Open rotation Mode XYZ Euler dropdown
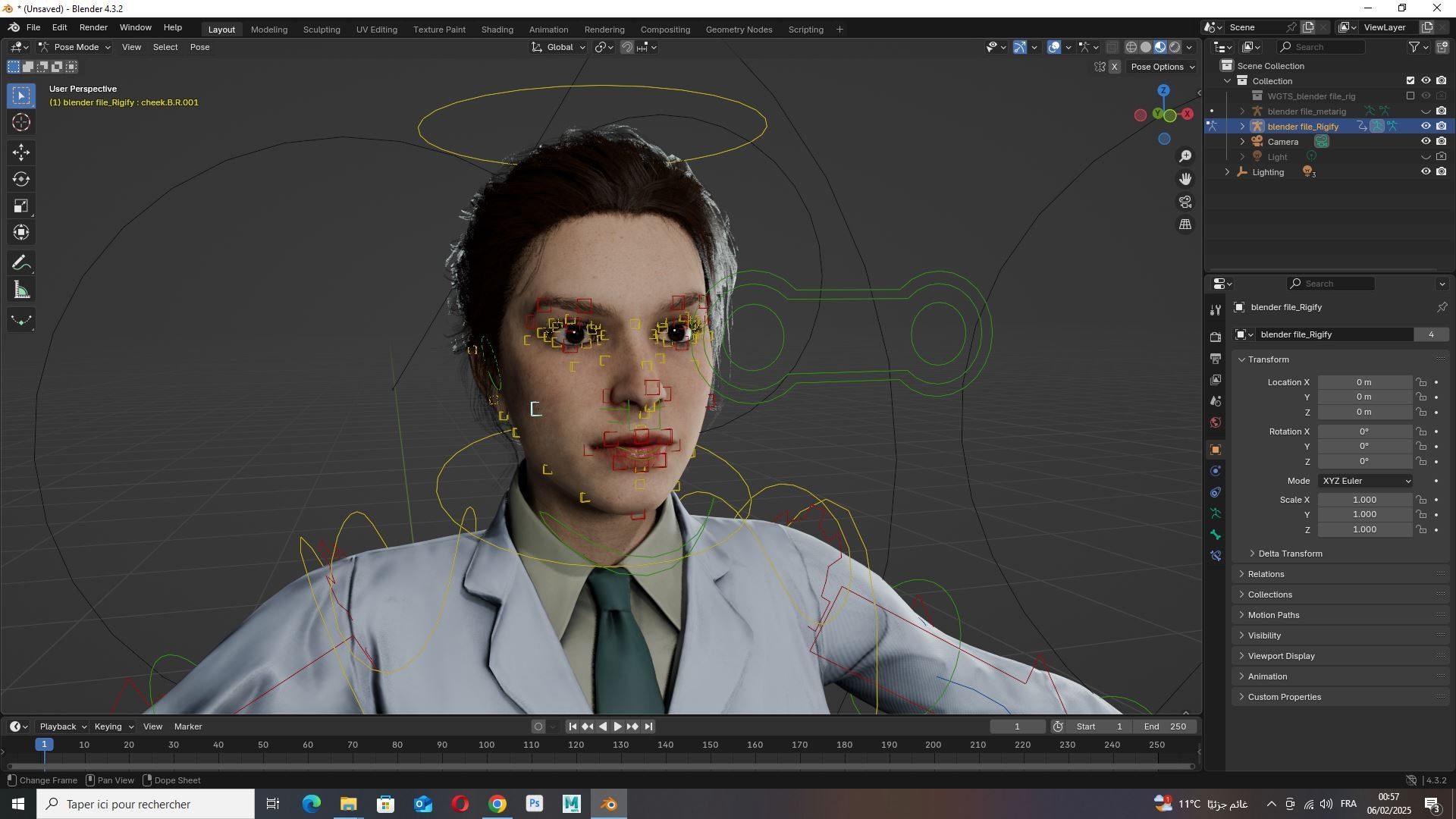Viewport: 1456px width, 819px height. (x=1366, y=481)
